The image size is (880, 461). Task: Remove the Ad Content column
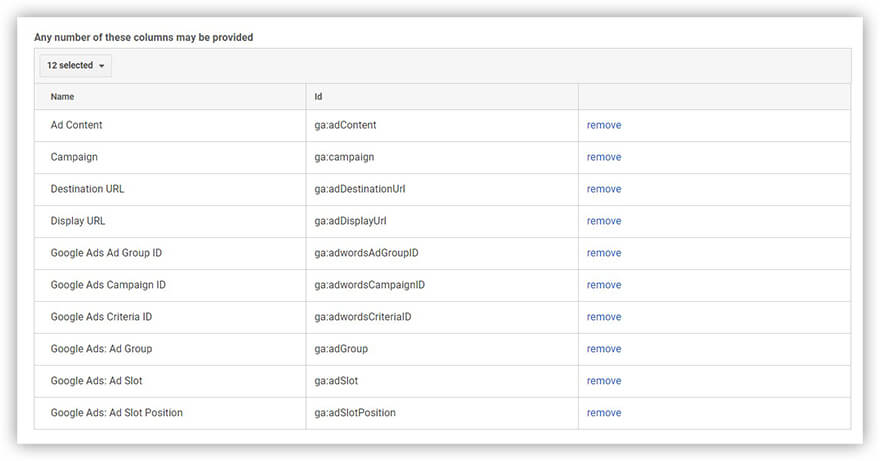pyautogui.click(x=603, y=125)
